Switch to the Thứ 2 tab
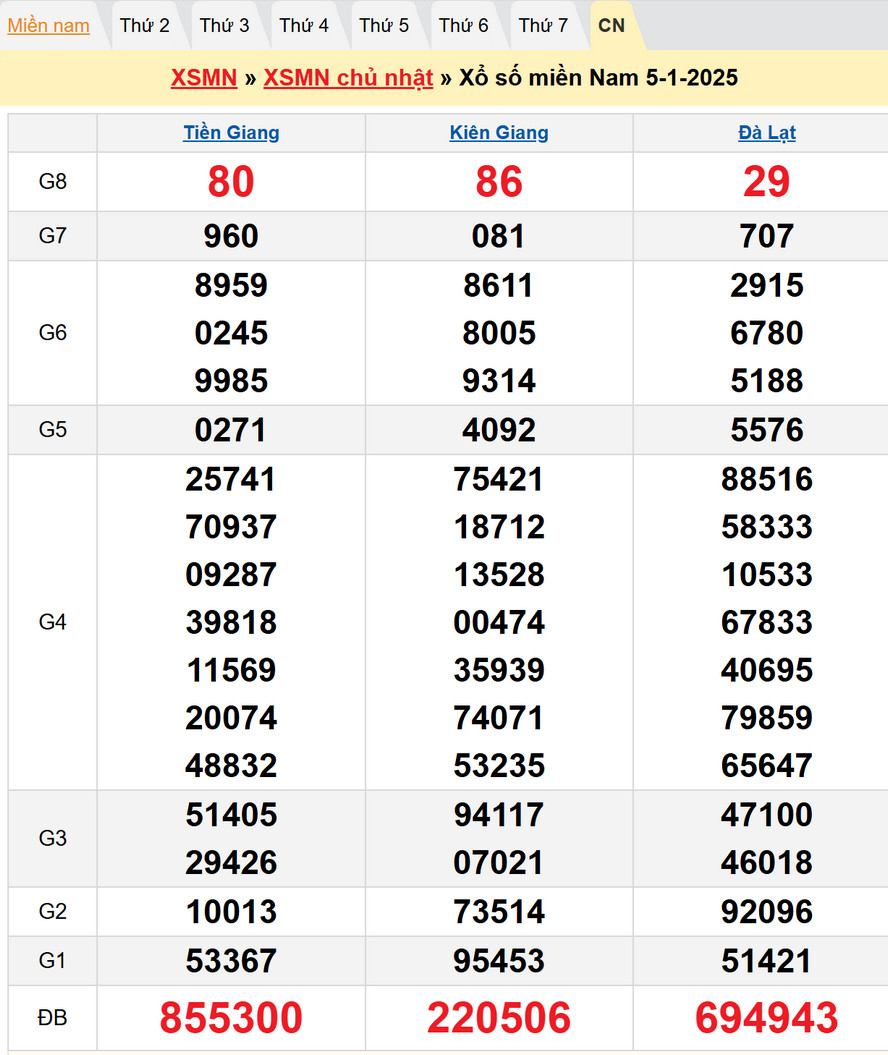The image size is (888, 1055). [x=144, y=26]
